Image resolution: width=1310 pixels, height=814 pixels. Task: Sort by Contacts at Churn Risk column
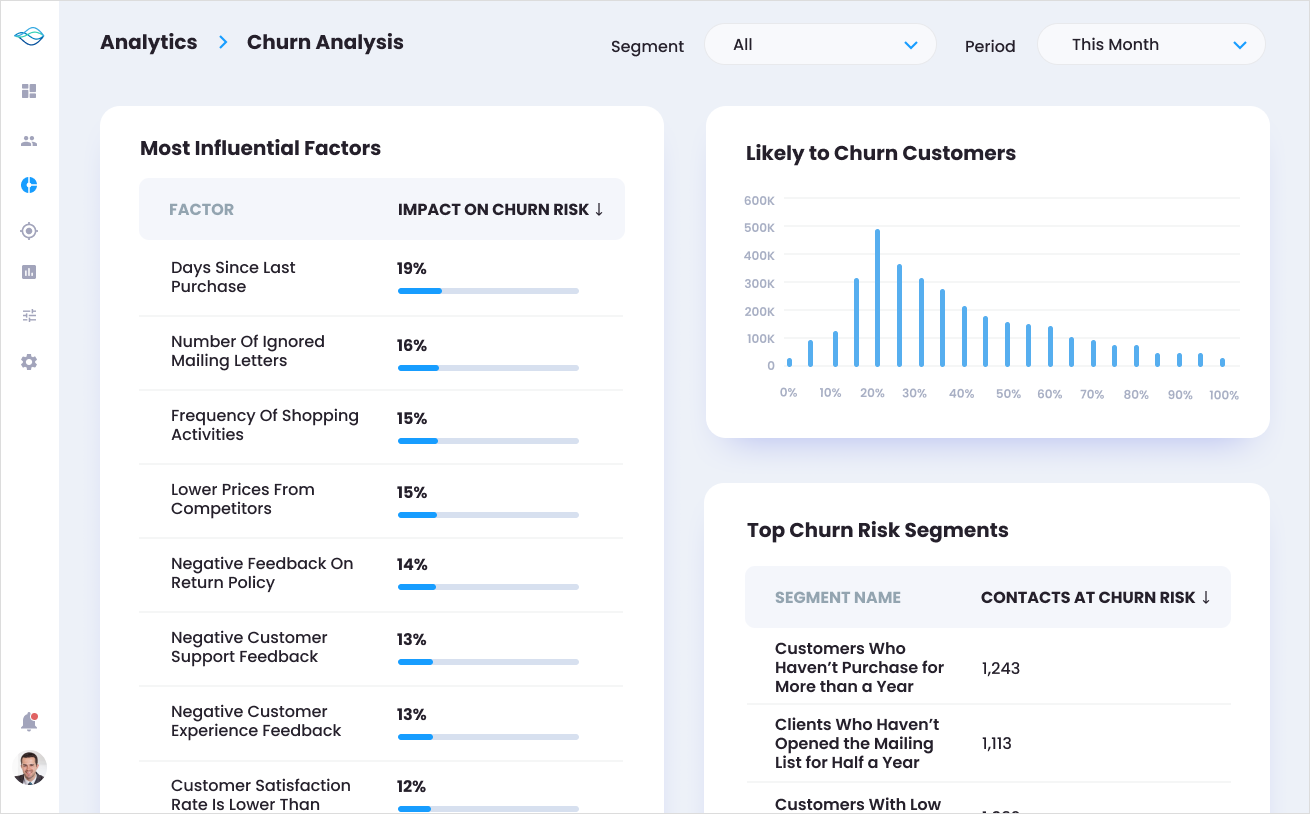pos(1095,598)
